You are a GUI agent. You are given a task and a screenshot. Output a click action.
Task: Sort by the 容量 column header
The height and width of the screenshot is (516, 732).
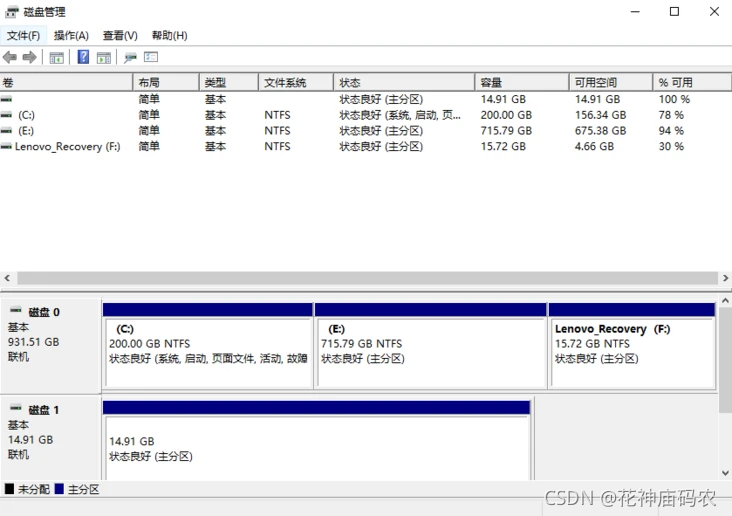(x=522, y=83)
